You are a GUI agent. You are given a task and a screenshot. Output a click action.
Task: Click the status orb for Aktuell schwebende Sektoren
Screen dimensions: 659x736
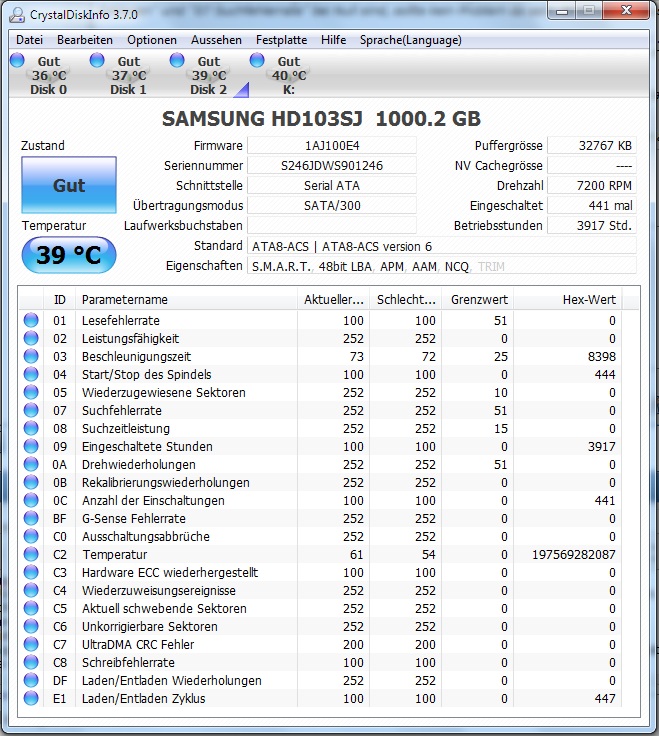point(31,608)
